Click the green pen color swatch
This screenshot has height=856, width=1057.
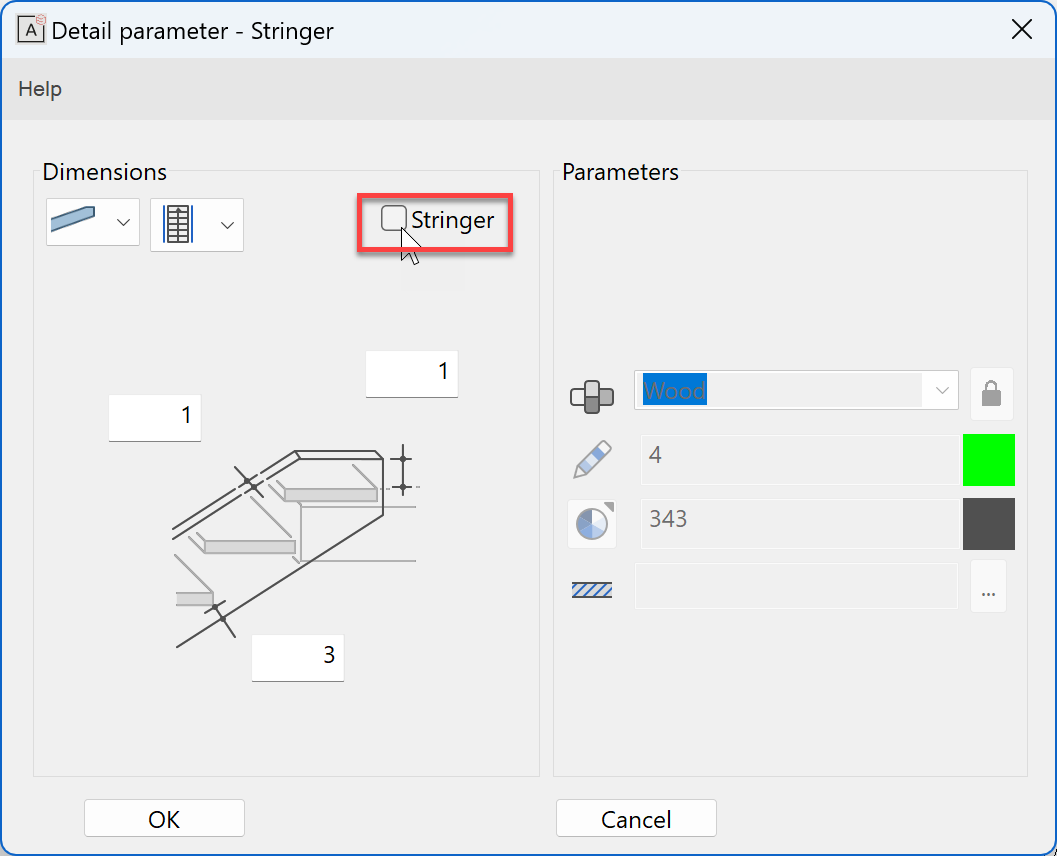988,460
